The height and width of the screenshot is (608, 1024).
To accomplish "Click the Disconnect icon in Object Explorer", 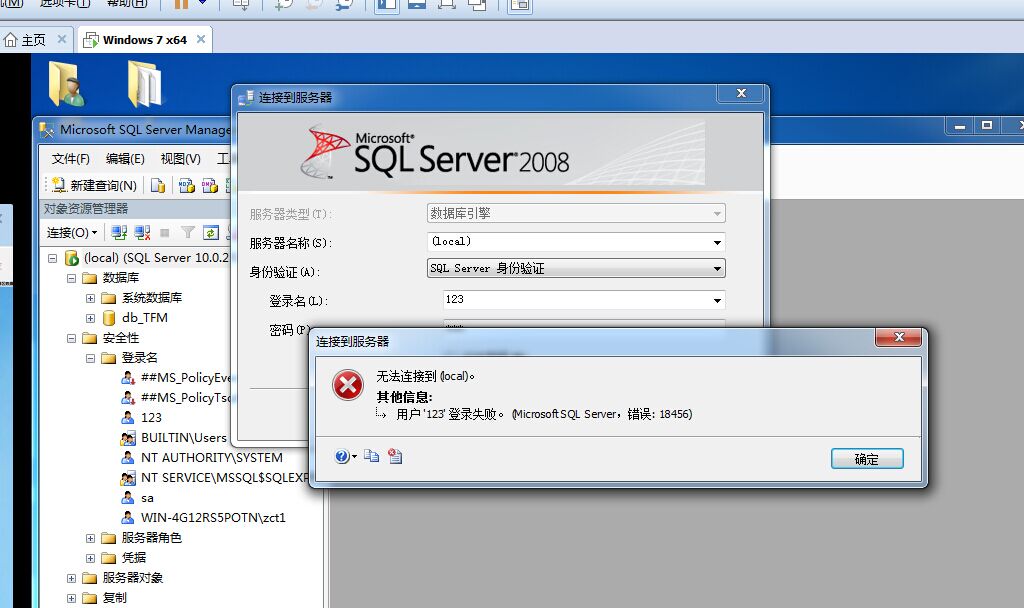I will [142, 232].
